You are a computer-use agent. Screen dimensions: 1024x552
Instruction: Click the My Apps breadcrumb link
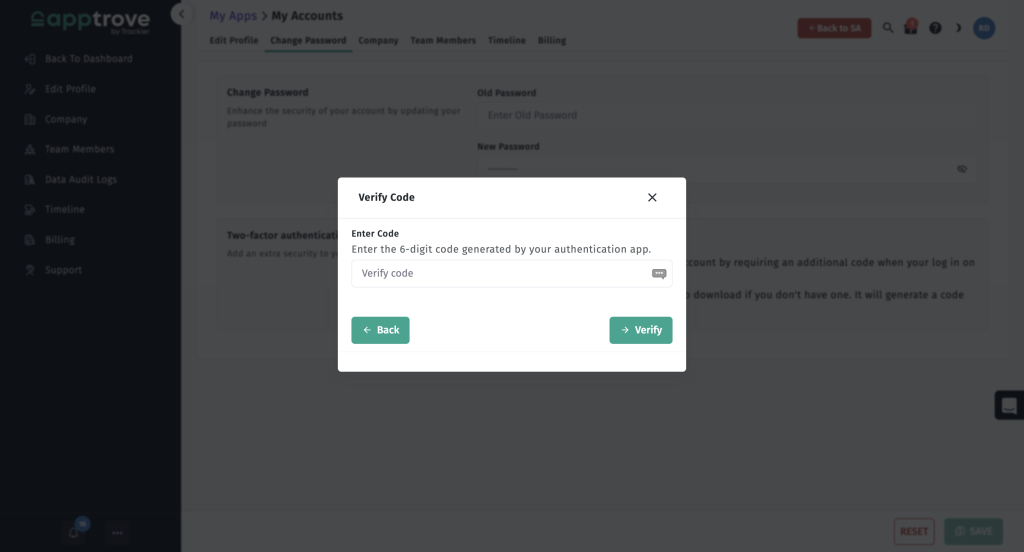(x=232, y=16)
